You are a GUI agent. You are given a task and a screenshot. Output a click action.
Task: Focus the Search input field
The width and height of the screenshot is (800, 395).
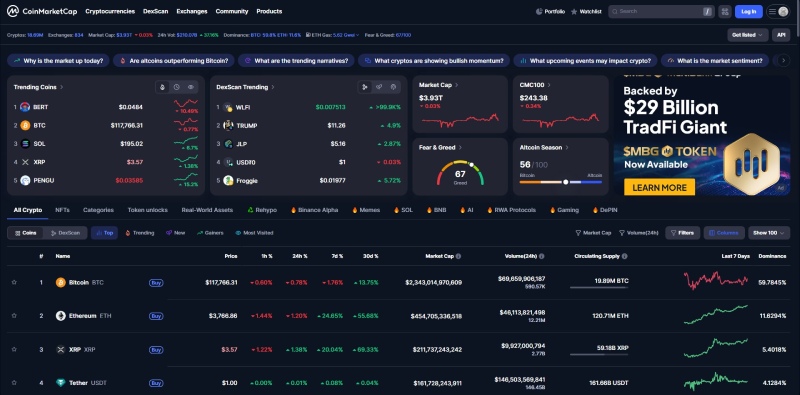pyautogui.click(x=661, y=11)
